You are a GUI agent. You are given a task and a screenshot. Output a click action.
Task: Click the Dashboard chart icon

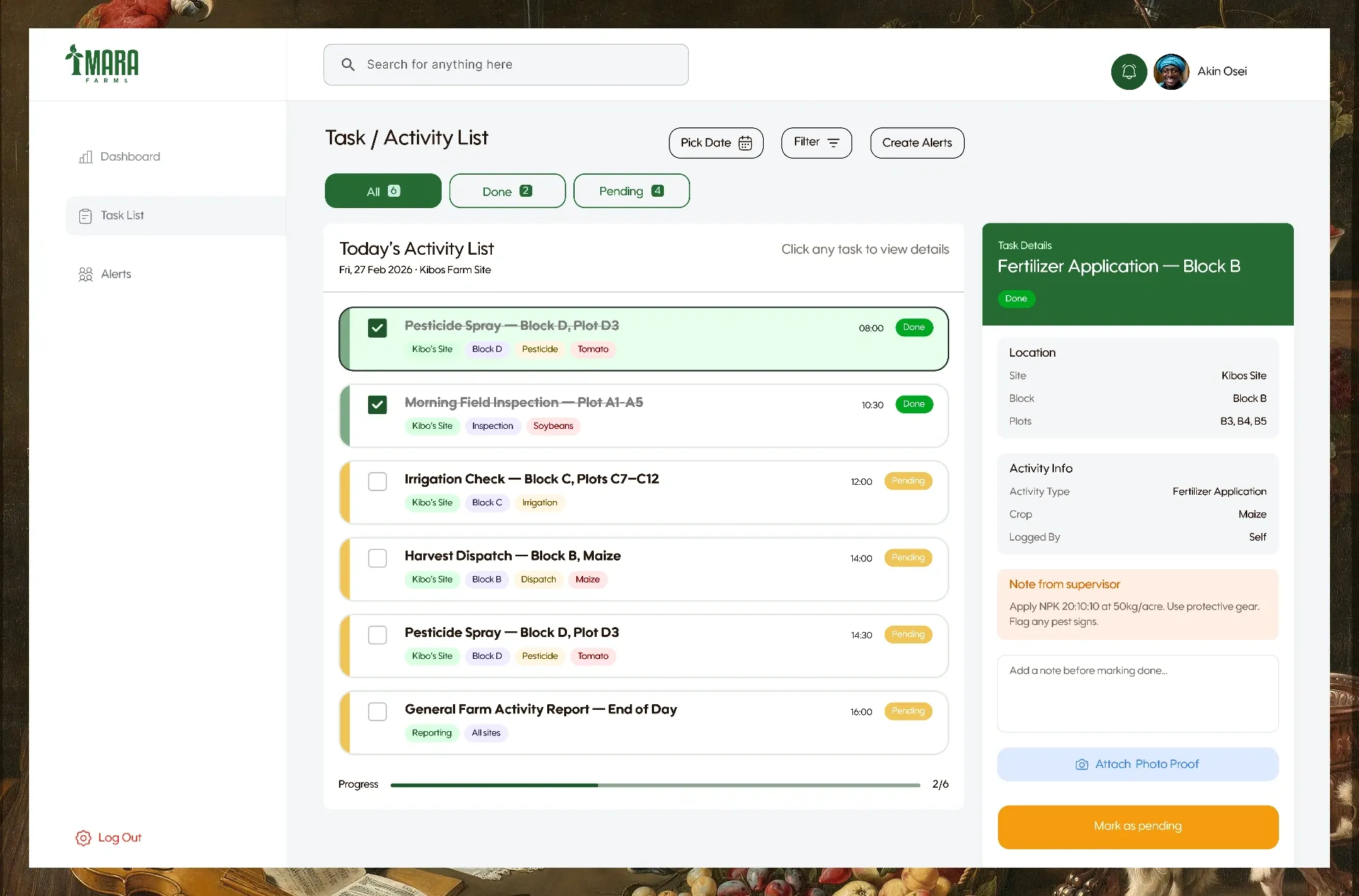pos(86,156)
